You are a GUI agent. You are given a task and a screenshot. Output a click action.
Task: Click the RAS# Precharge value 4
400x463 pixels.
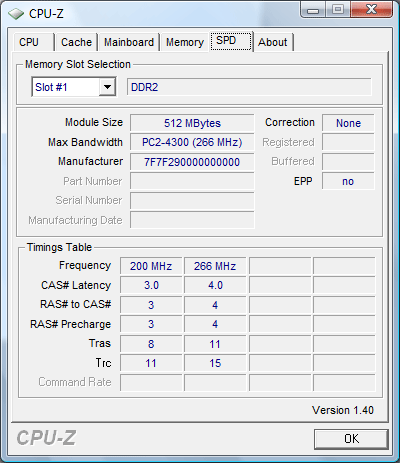click(215, 324)
